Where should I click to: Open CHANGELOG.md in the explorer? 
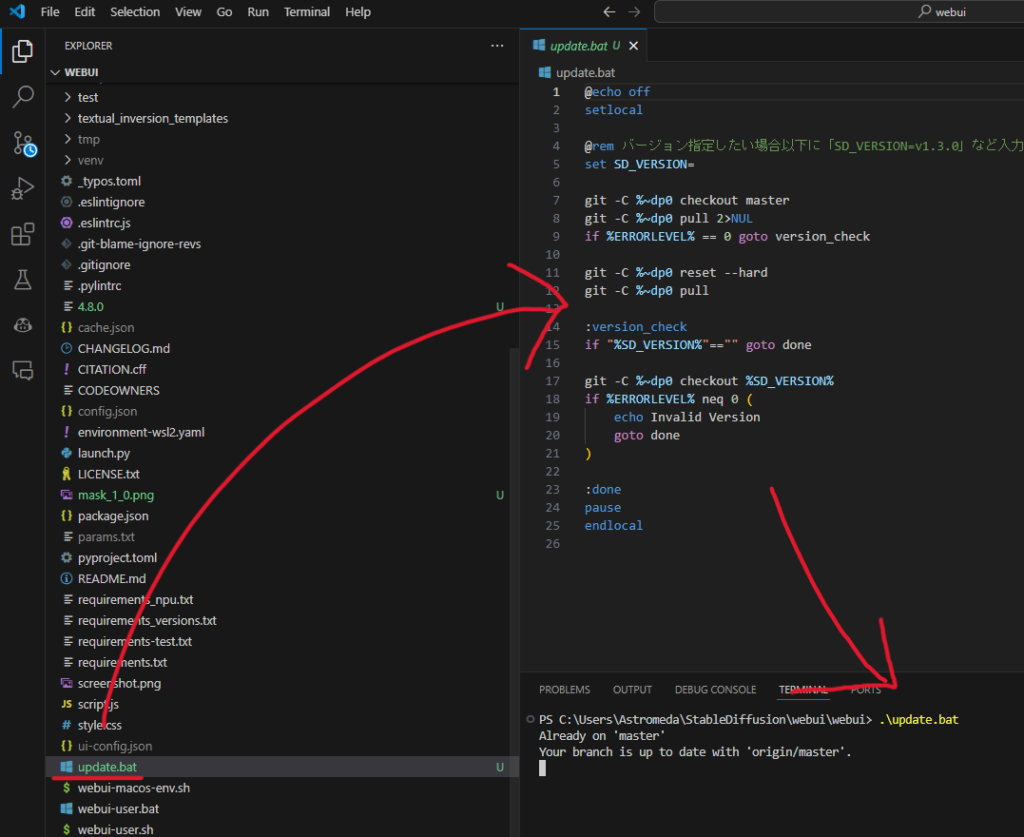(x=282, y=349)
